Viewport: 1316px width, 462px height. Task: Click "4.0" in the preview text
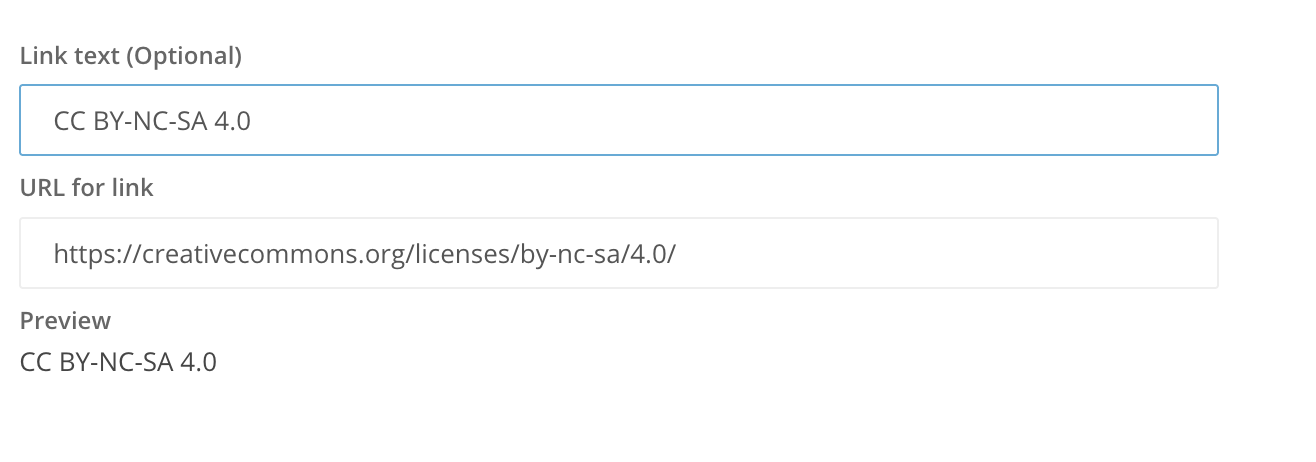pyautogui.click(x=198, y=361)
